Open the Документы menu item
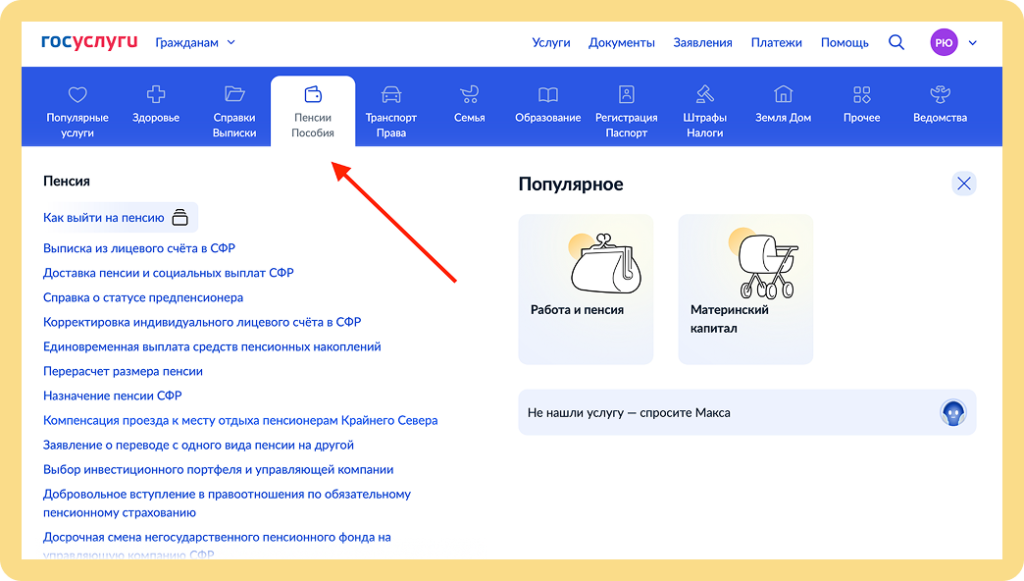 pos(622,42)
